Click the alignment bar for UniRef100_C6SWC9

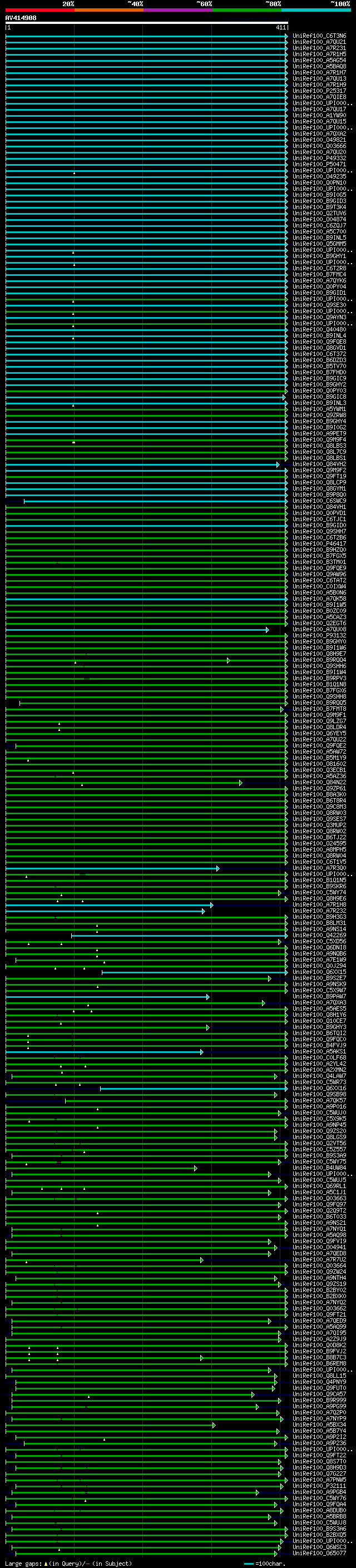(156, 501)
